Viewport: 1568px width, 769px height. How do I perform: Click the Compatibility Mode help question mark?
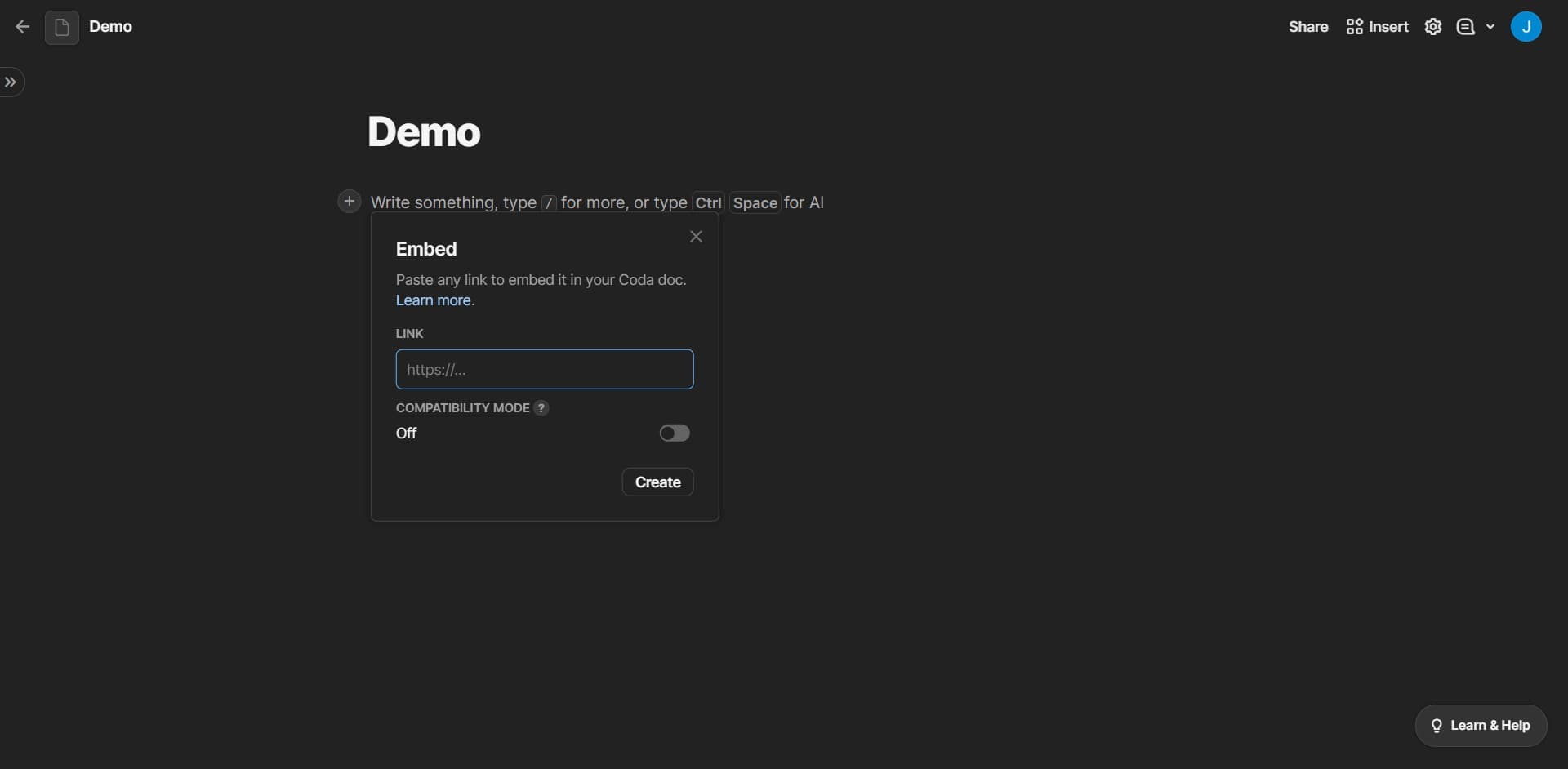(x=541, y=408)
